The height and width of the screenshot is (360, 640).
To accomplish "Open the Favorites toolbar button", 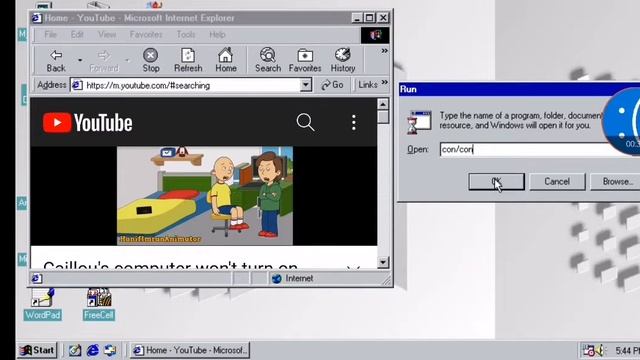I will click(x=305, y=60).
